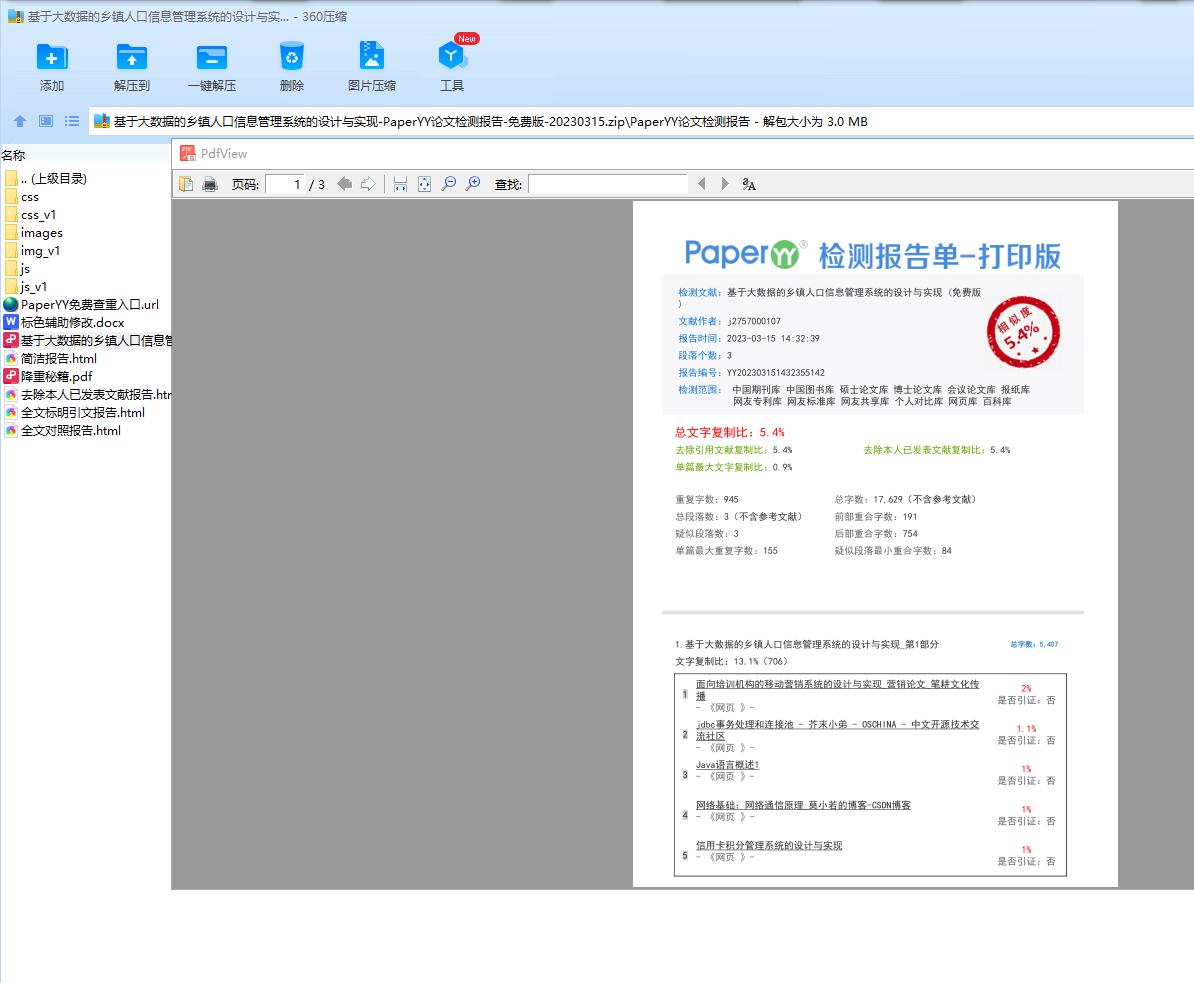
Task: Click the 报告时间 2023-03-15 text
Action: 749,338
